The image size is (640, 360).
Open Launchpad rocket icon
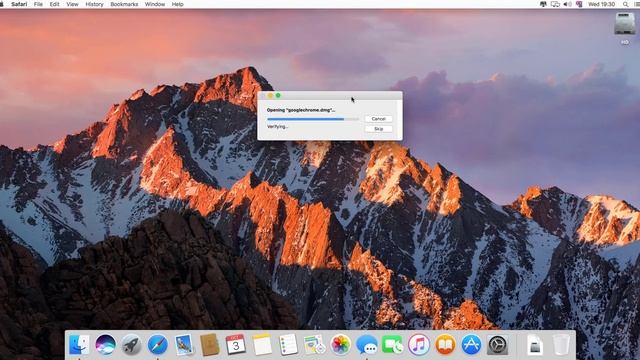click(x=131, y=344)
